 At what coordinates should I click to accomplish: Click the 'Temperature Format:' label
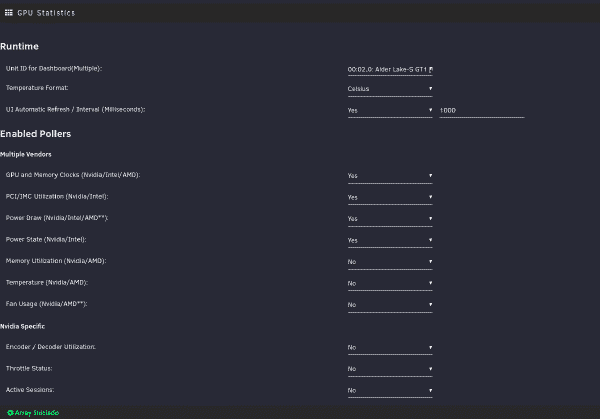pos(37,88)
